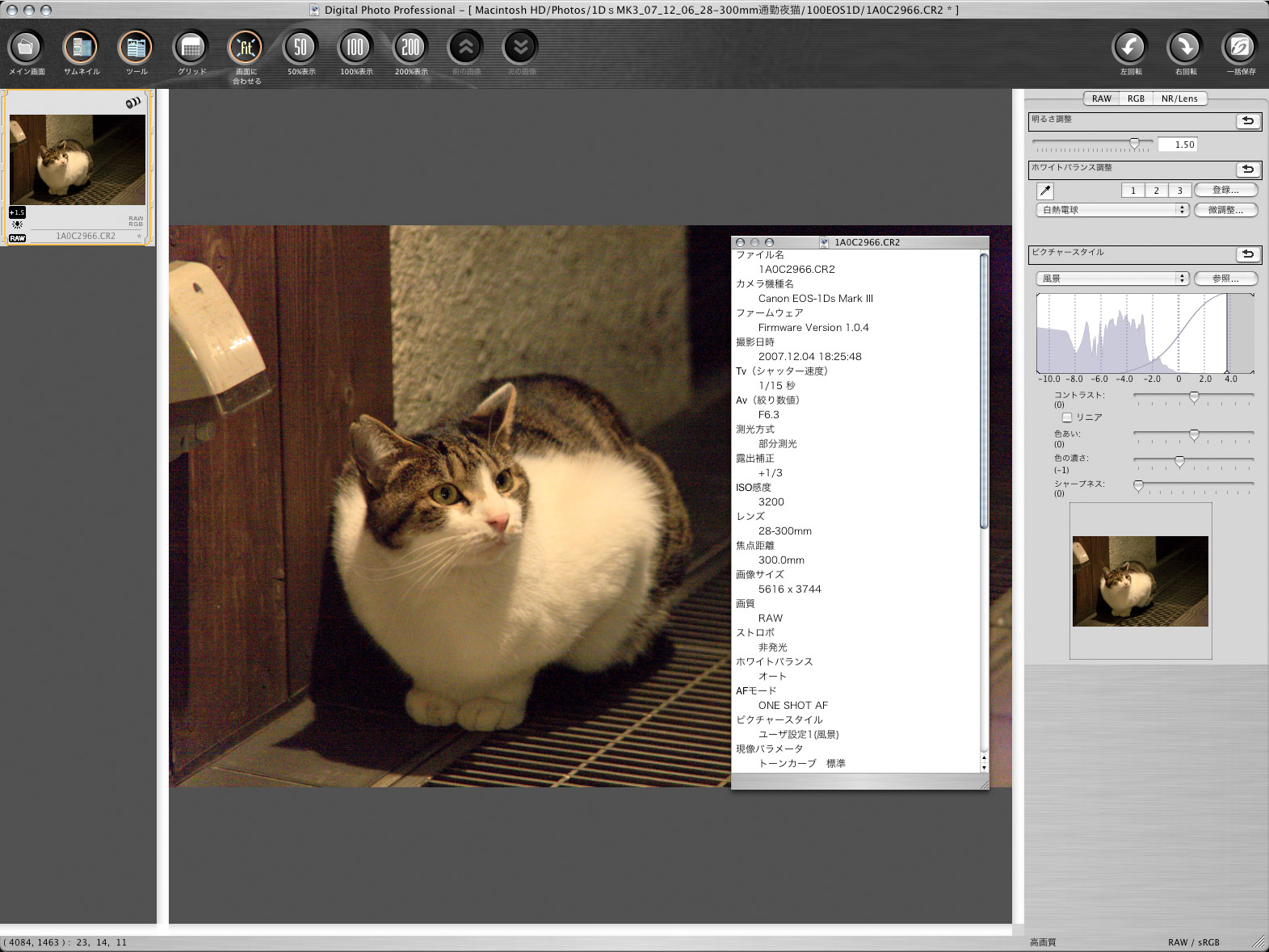Click the brightness value field 1.50

[1177, 145]
